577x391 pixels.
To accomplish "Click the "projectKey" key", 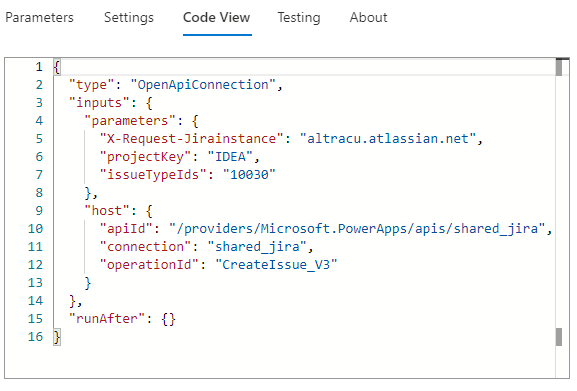I will click(145, 157).
